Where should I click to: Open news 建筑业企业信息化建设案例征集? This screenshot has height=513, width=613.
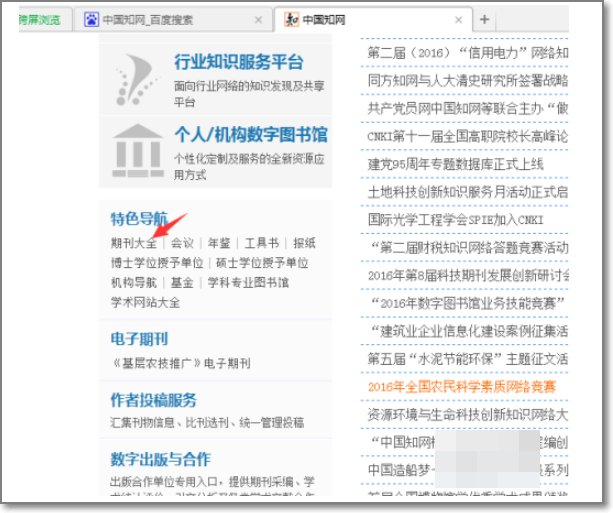(x=469, y=331)
